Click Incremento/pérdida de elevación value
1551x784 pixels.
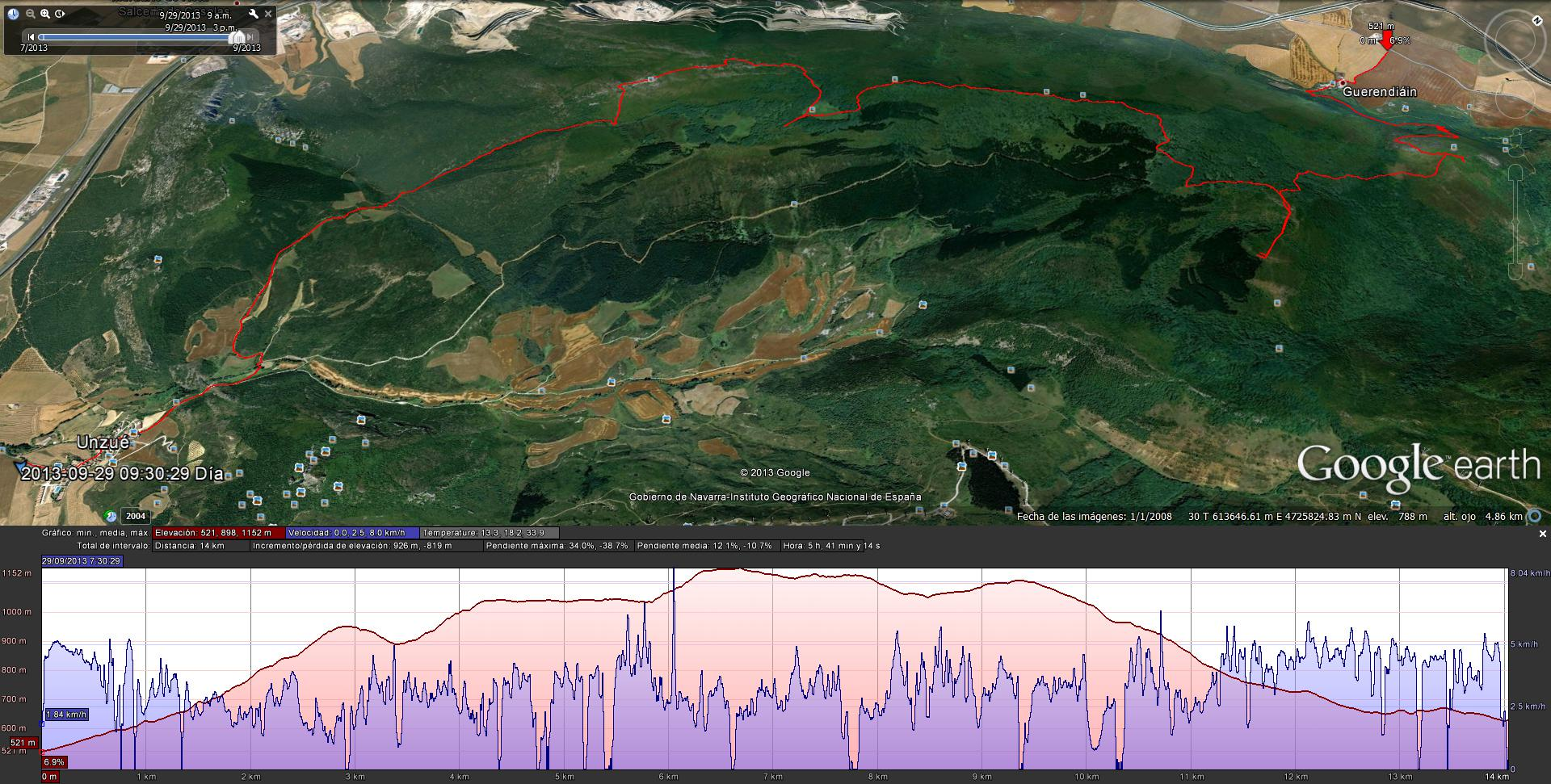351,546
